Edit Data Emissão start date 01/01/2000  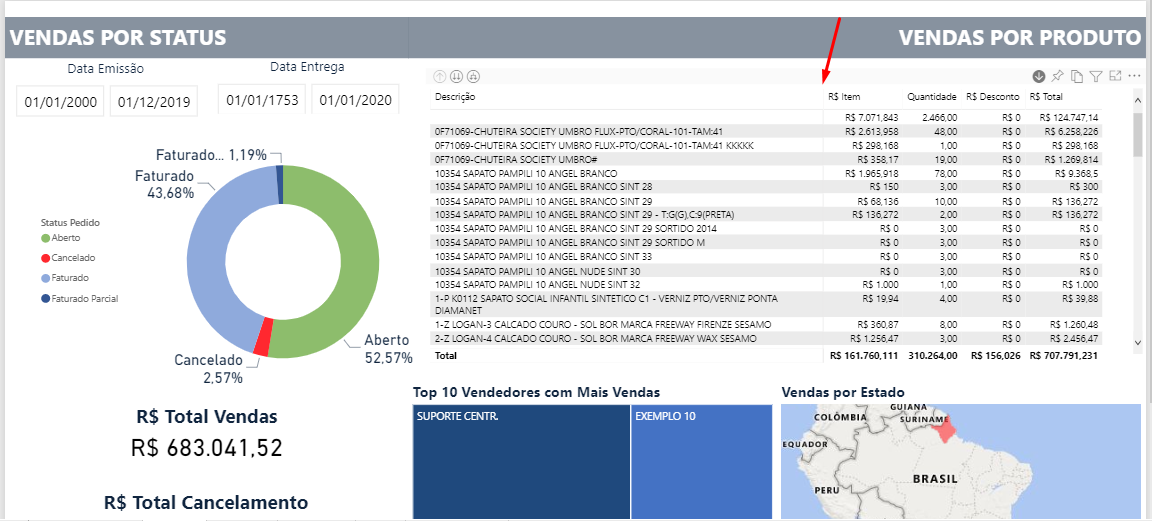point(61,101)
